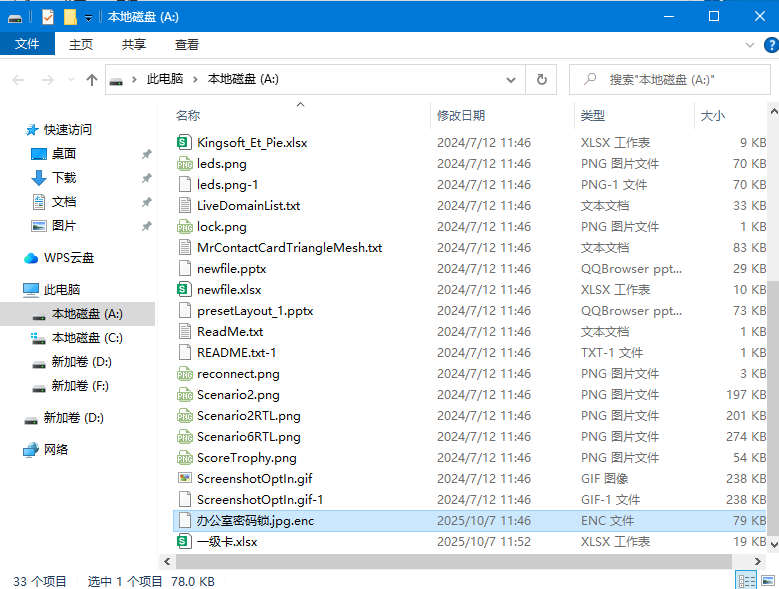The image size is (779, 589).
Task: Click the New folder icon in title bar
Action: tap(69, 17)
